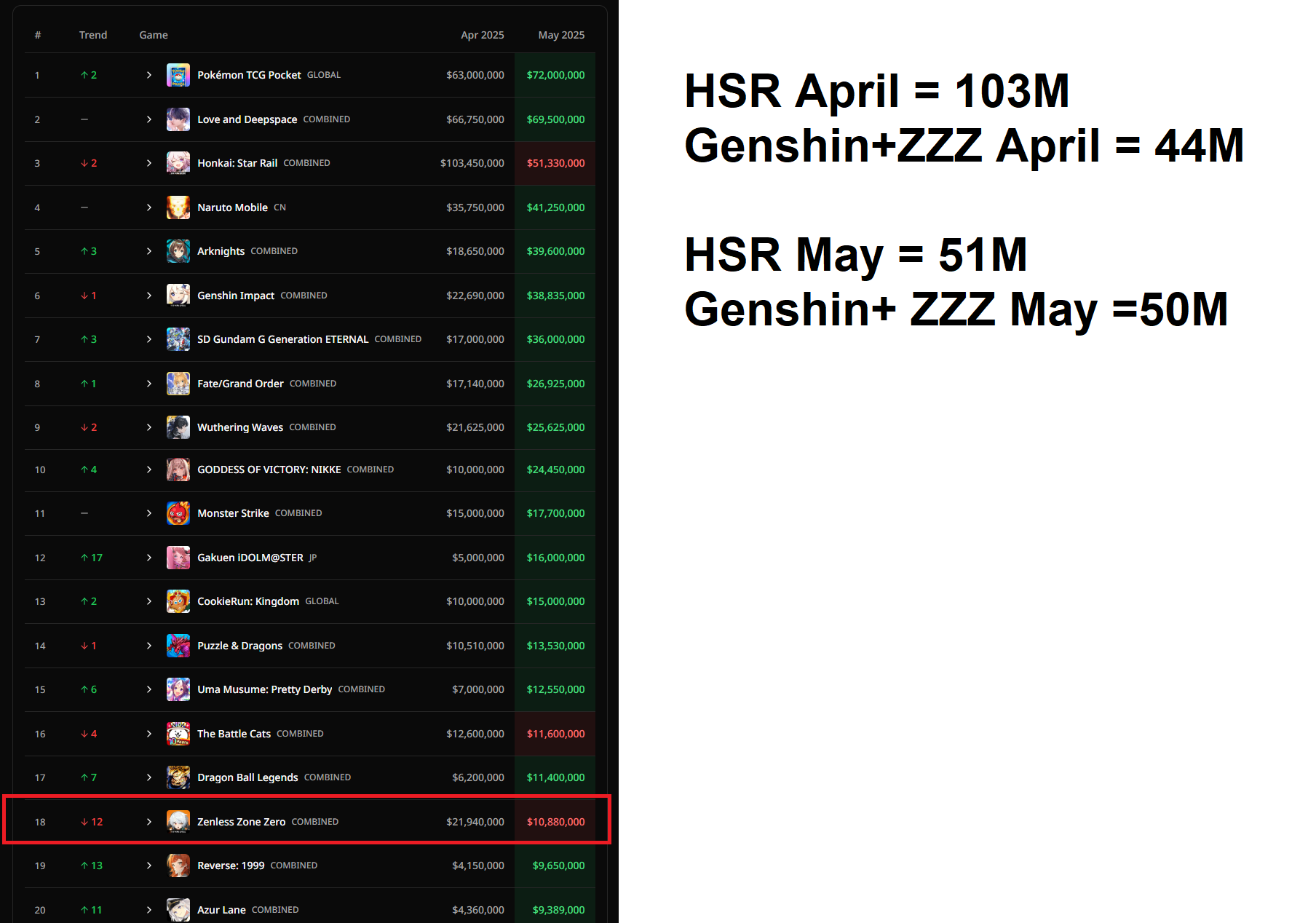Select the $11,600,000 Battle Cats May cell
Screen dimensions: 1316x923
[x=556, y=734]
